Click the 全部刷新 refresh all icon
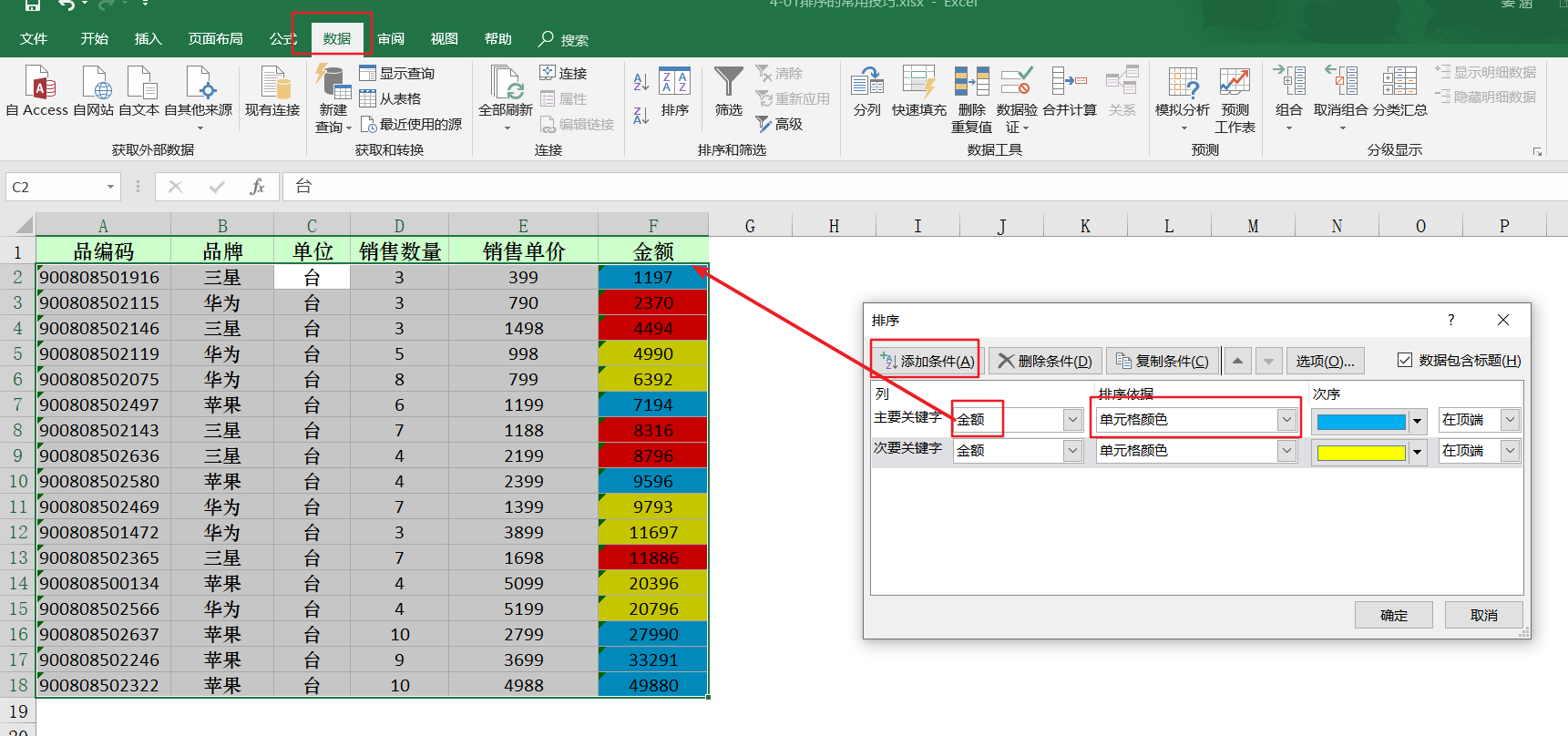This screenshot has height=736, width=1568. 506,84
